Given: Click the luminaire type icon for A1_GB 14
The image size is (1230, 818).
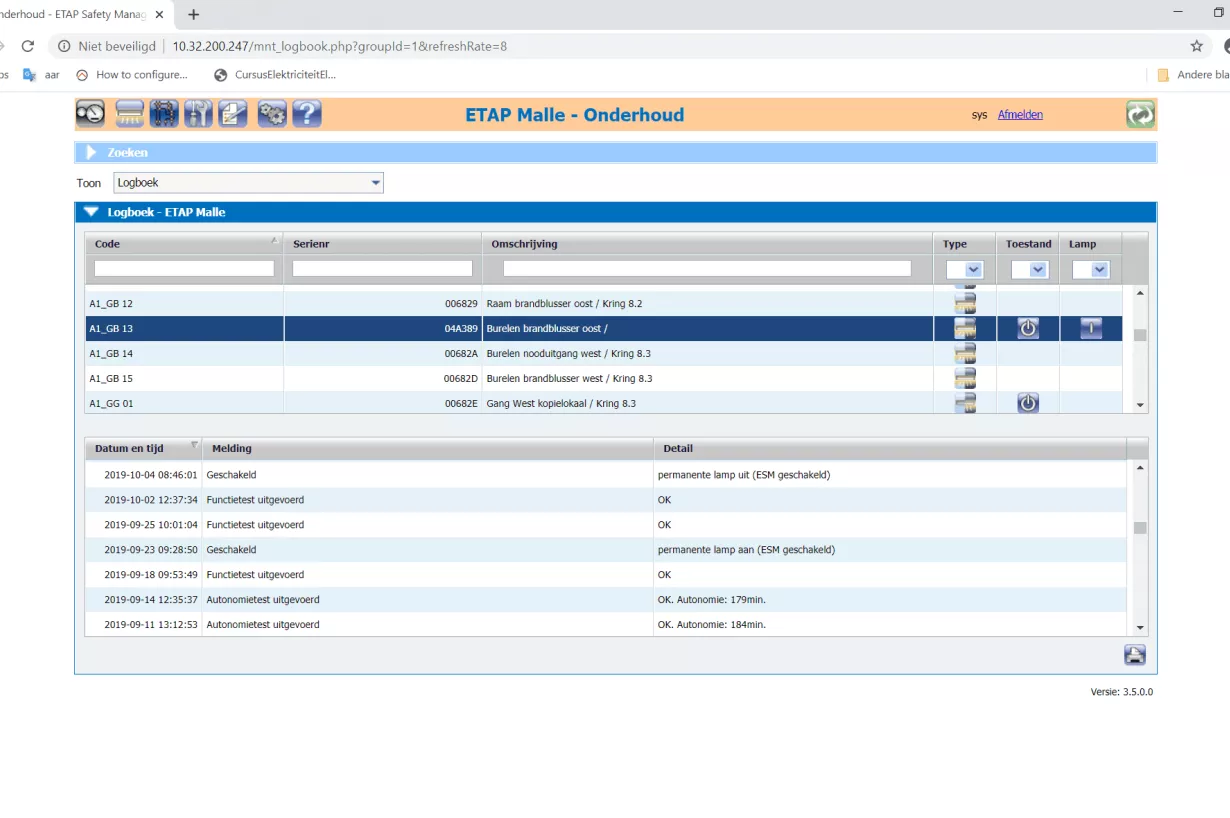Looking at the screenshot, I should (x=965, y=353).
